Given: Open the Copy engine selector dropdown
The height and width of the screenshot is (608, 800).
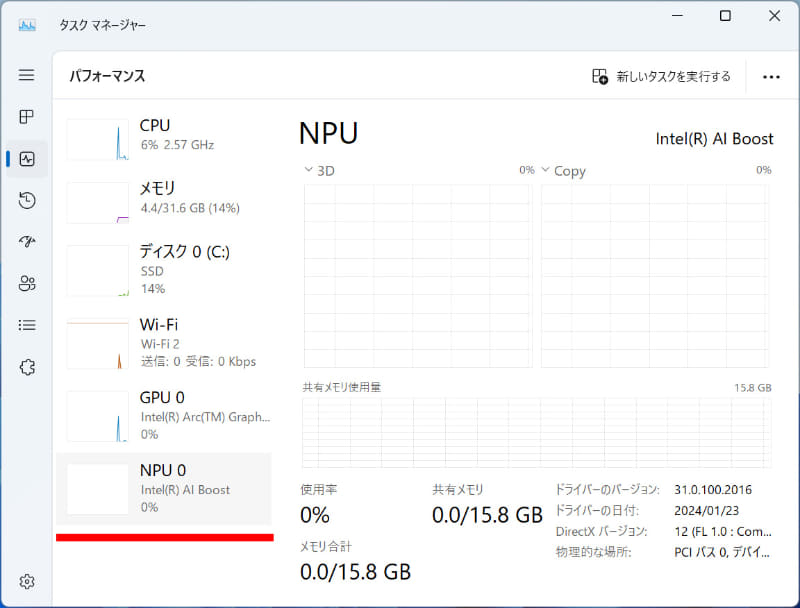Looking at the screenshot, I should (546, 170).
